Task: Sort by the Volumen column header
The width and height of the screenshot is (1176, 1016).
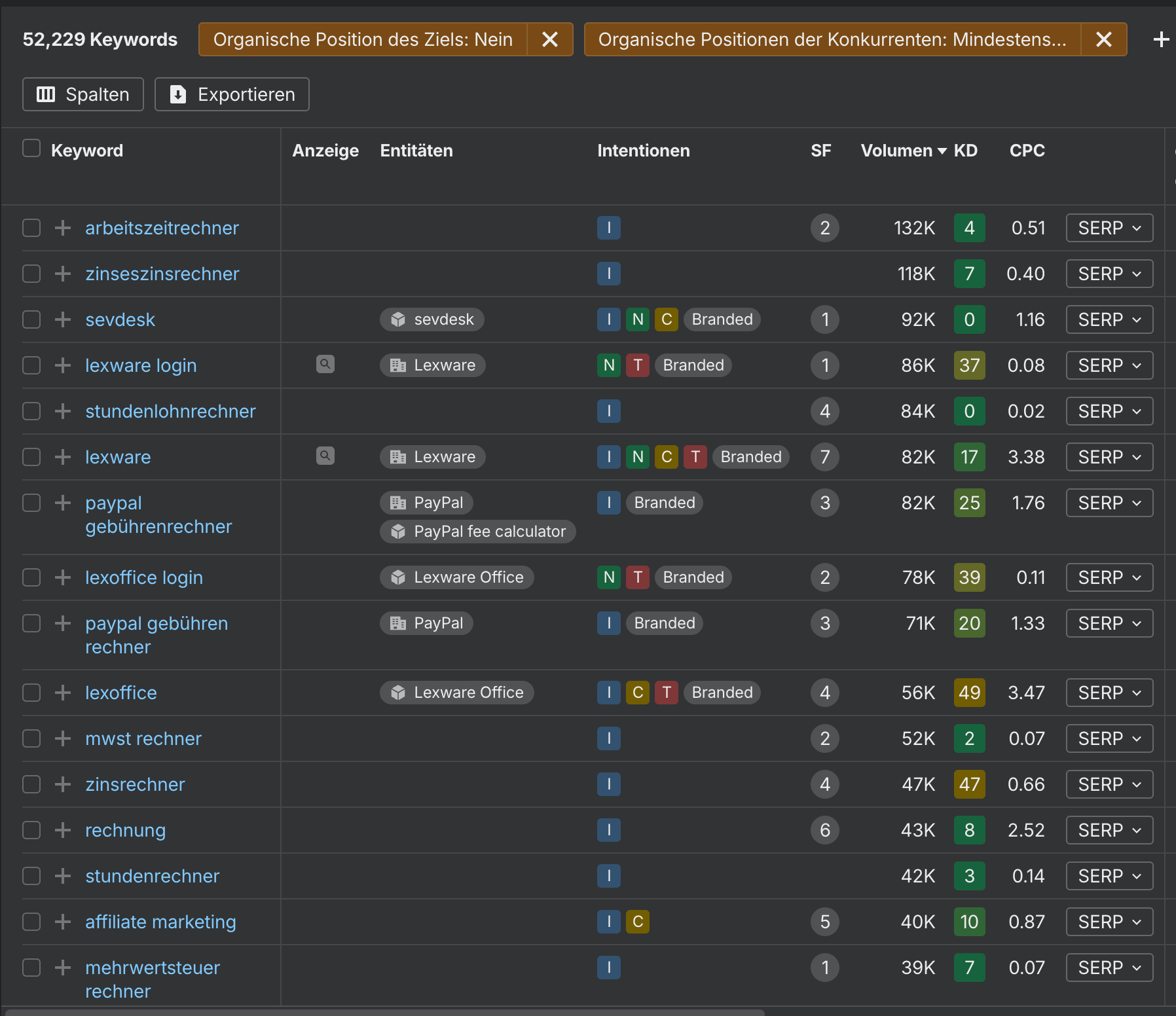Action: [x=904, y=151]
